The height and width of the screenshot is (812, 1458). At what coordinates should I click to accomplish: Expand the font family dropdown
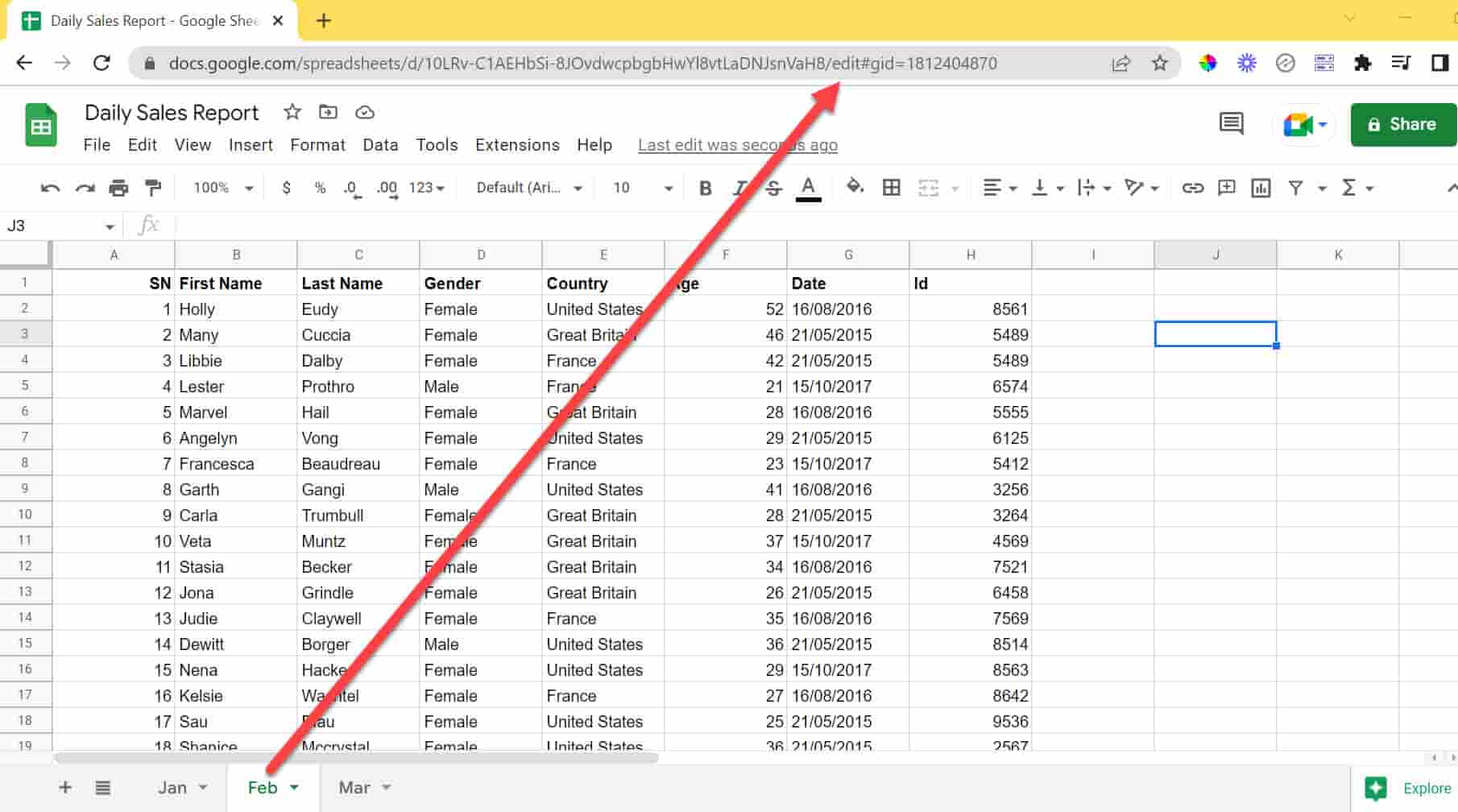pos(528,188)
